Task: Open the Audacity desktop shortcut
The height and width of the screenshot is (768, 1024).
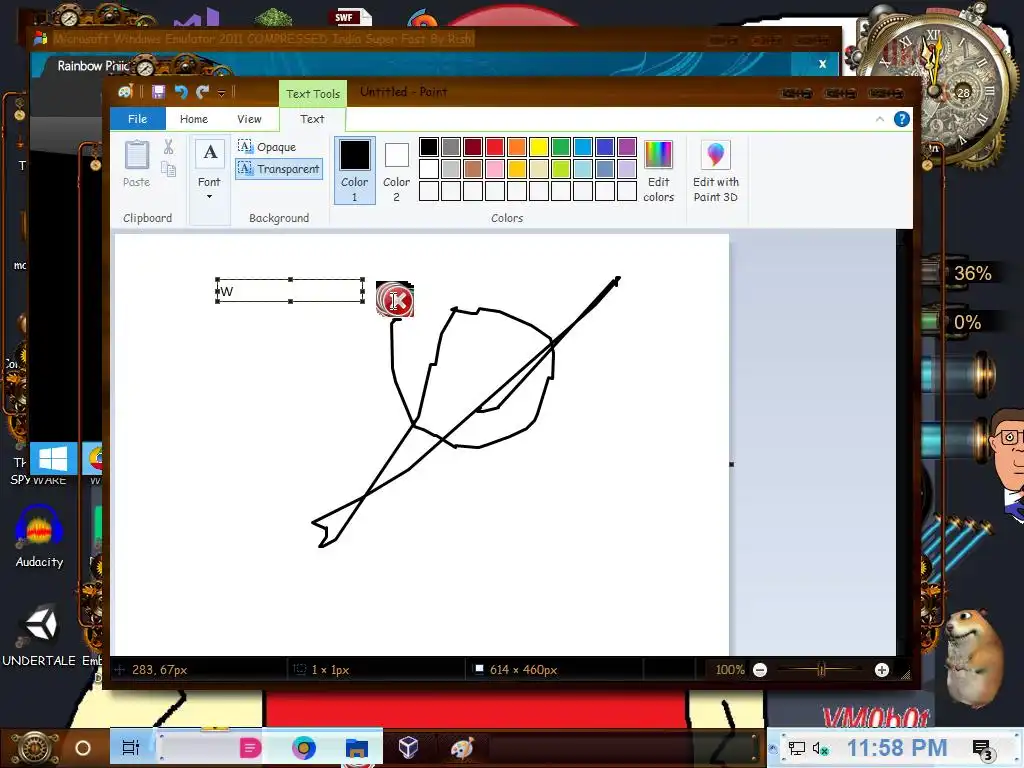Action: coord(39,537)
